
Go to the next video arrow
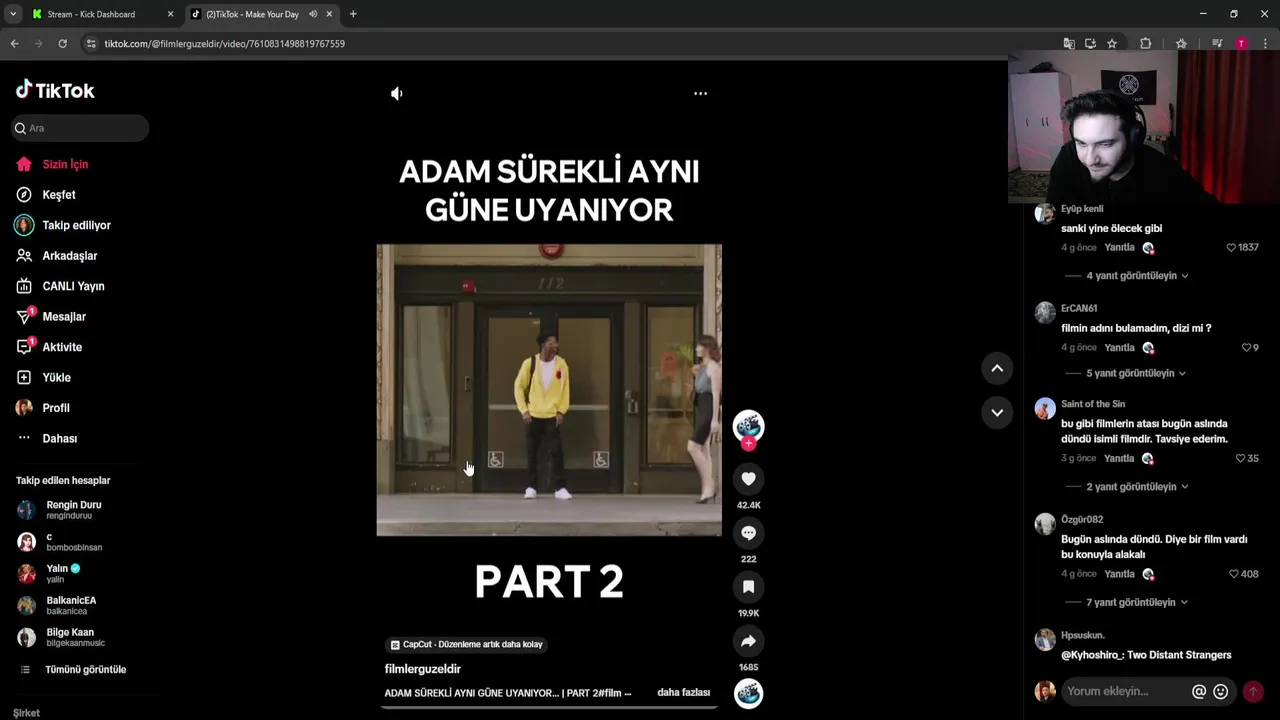pyautogui.click(x=997, y=412)
